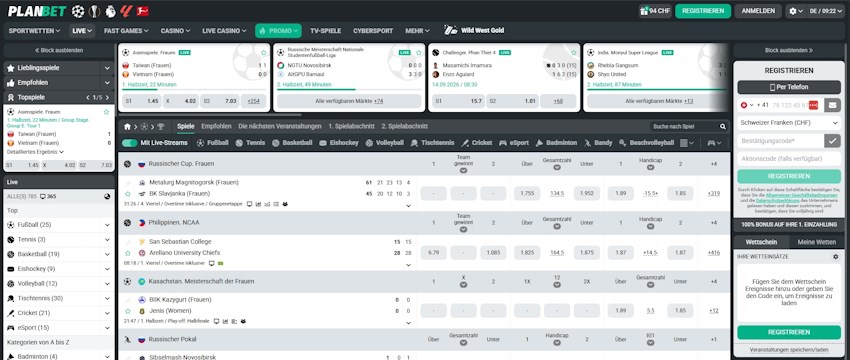Open the Premier League lion icon
The width and height of the screenshot is (850, 360).
(111, 11)
